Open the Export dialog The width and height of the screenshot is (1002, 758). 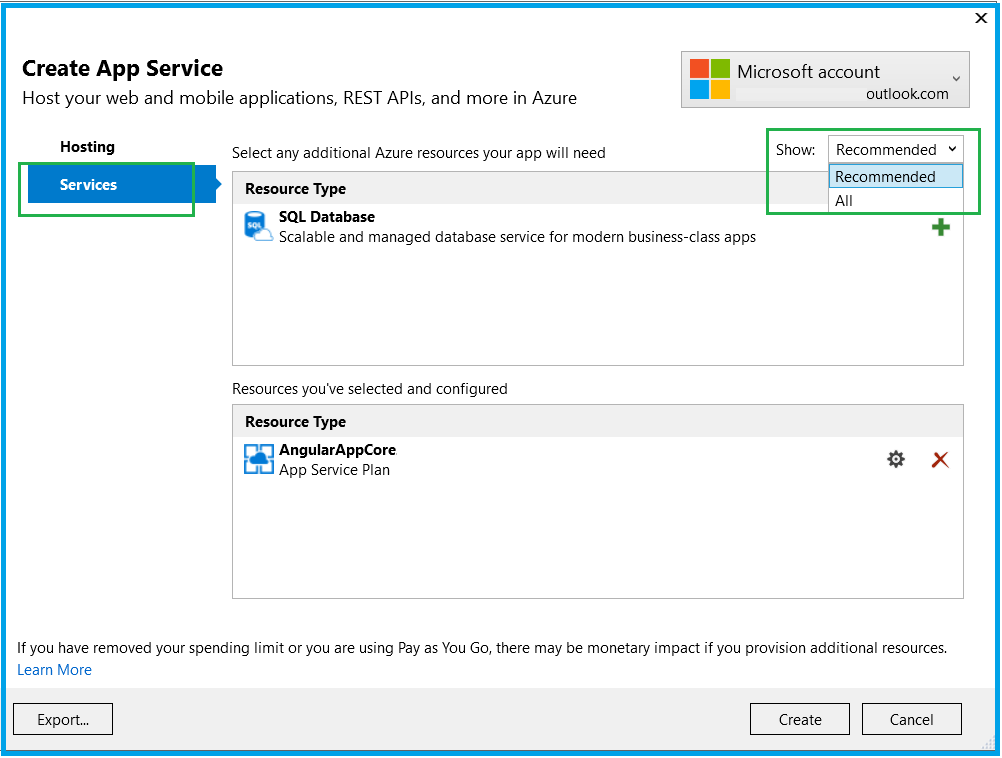[x=62, y=719]
